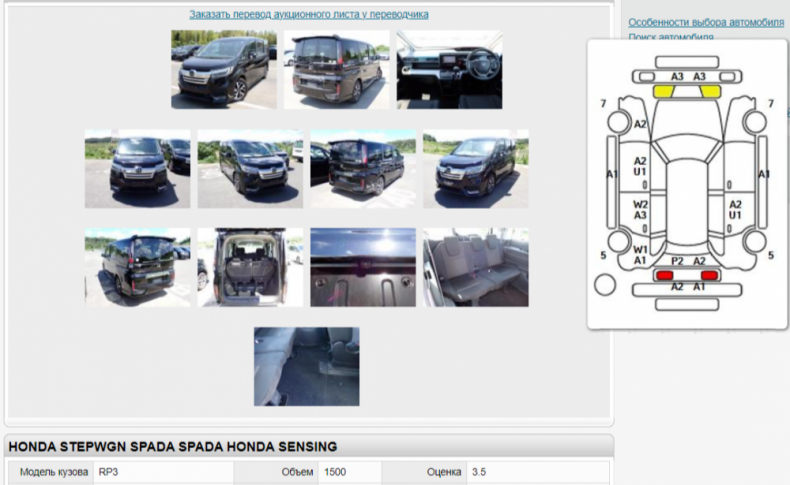Click the 'W1 A1' damage label on diagram
The image size is (790, 485).
(640, 255)
